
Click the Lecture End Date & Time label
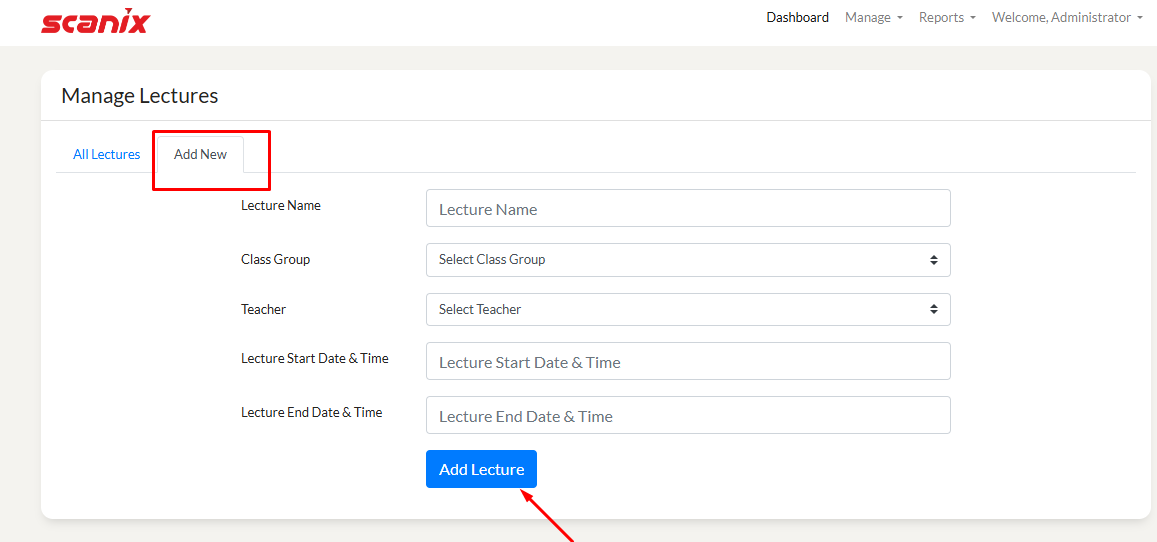(x=311, y=412)
